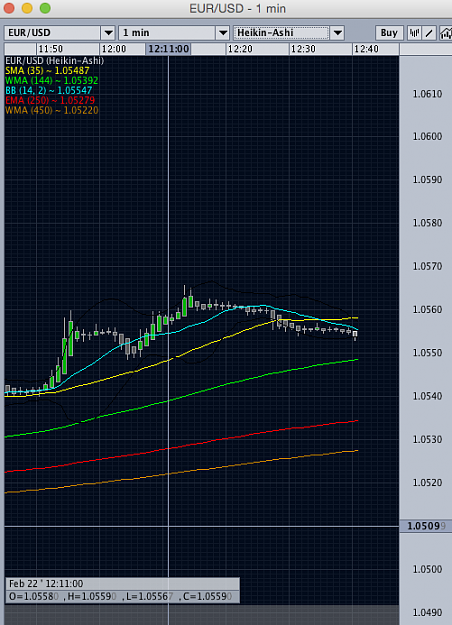Click the EMA (250) indicator legend
Screen dimensions: 452x625
click(x=50, y=100)
